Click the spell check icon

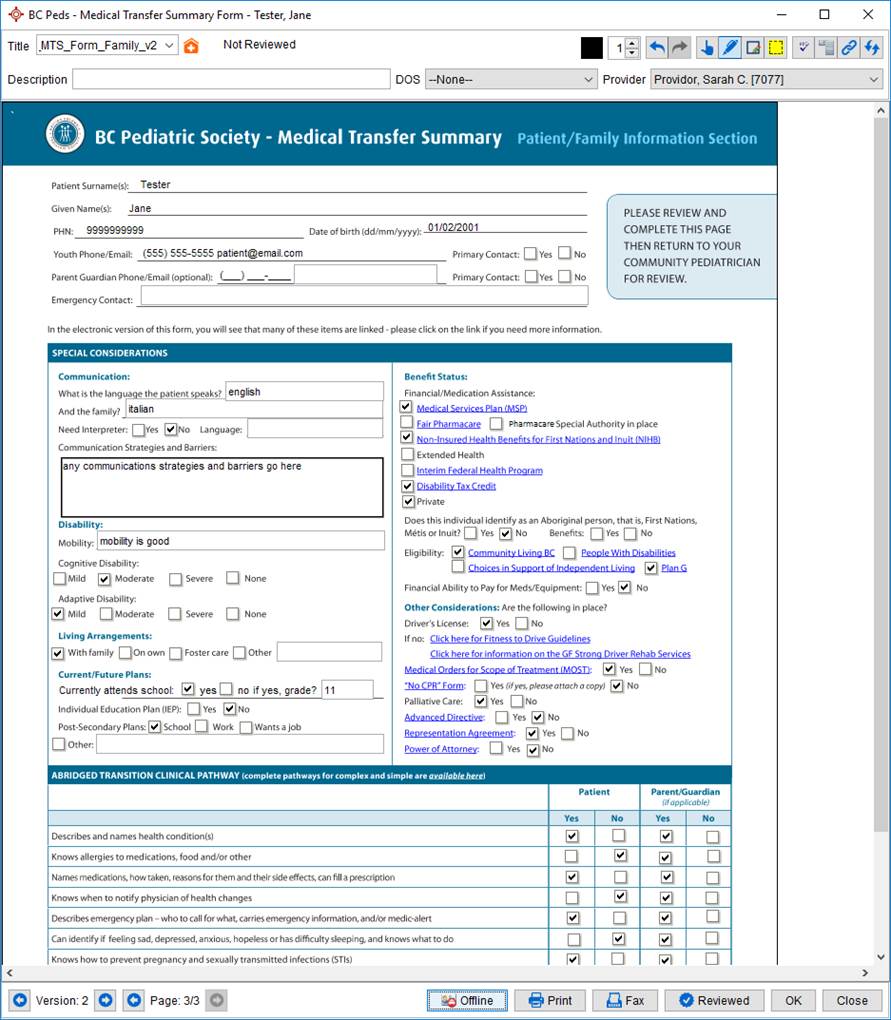804,47
